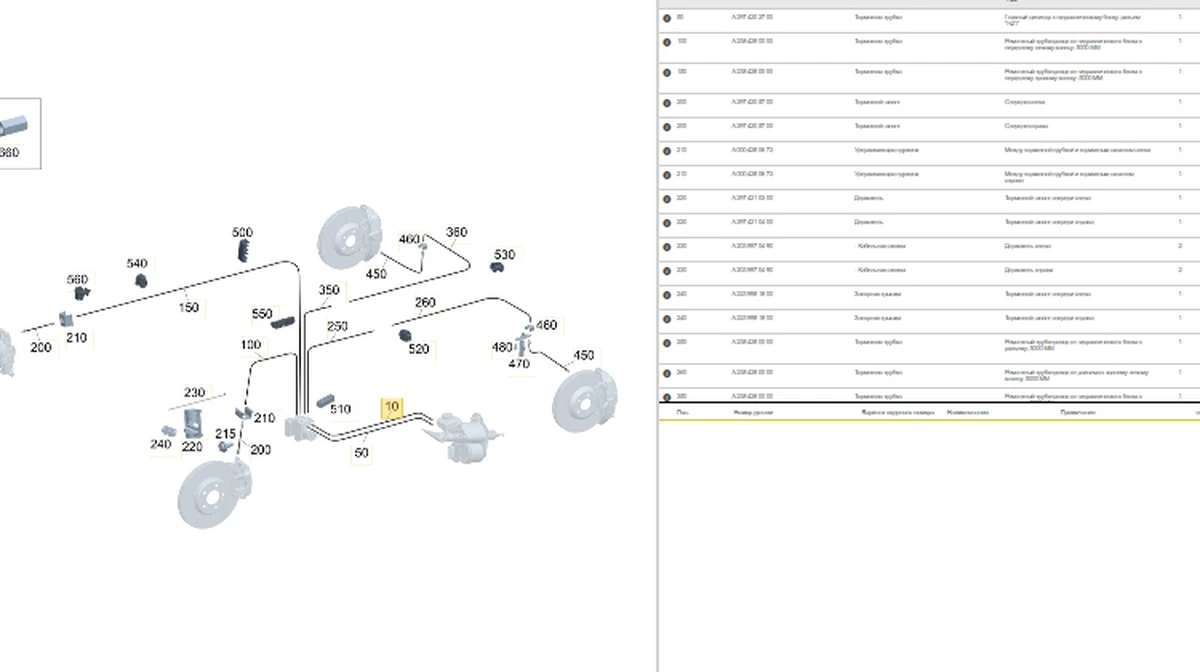Screen dimensions: 1200x672
Task: Select callout 50 below the brake lines
Action: pyautogui.click(x=361, y=452)
